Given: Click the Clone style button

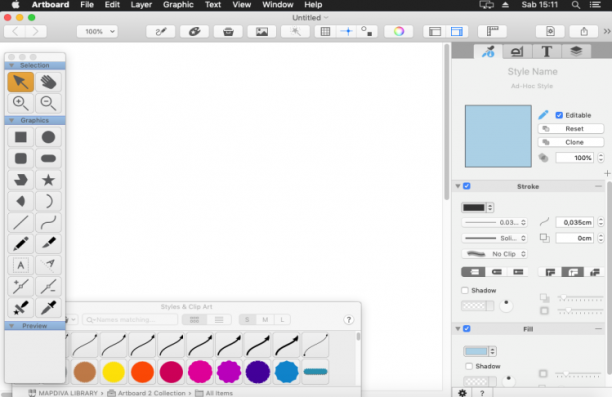Looking at the screenshot, I should click(571, 142).
